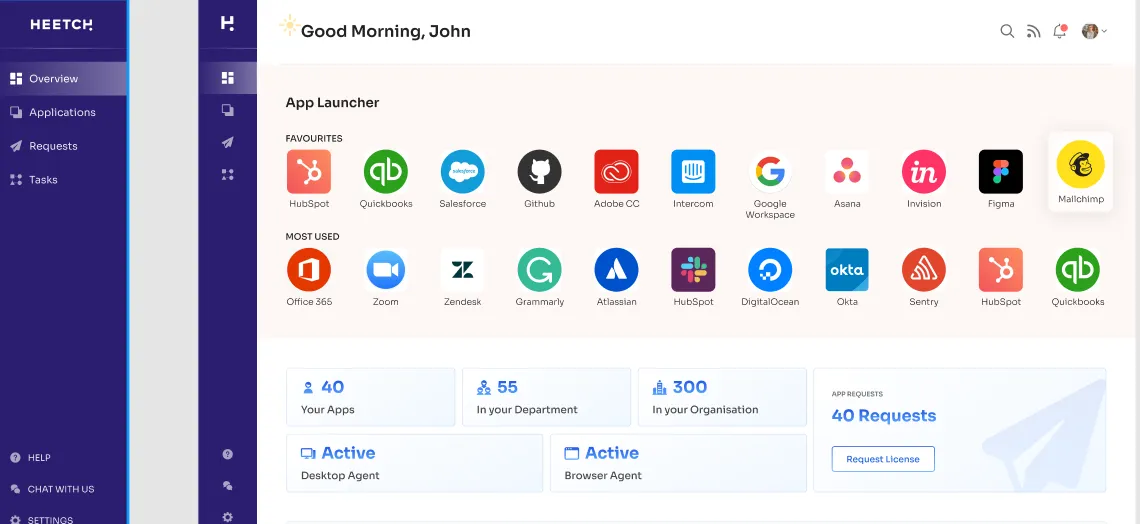This screenshot has width=1140, height=524.
Task: Click the App Launcher heading
Action: [332, 102]
